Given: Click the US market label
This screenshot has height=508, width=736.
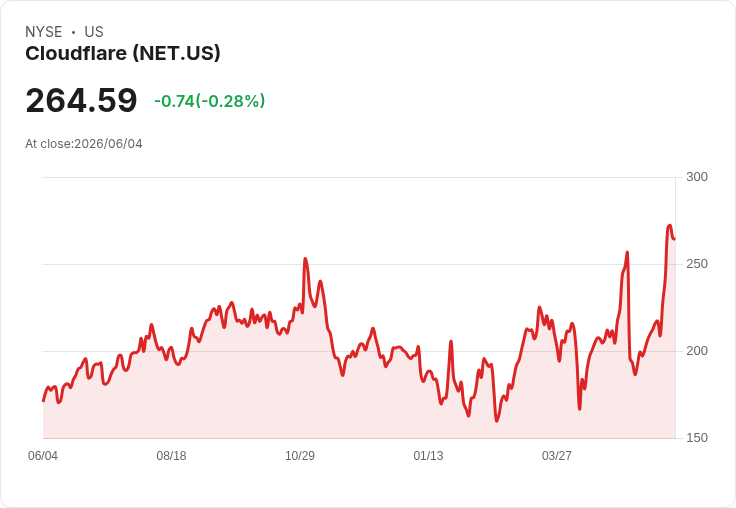Looking at the screenshot, I should coord(94,32).
